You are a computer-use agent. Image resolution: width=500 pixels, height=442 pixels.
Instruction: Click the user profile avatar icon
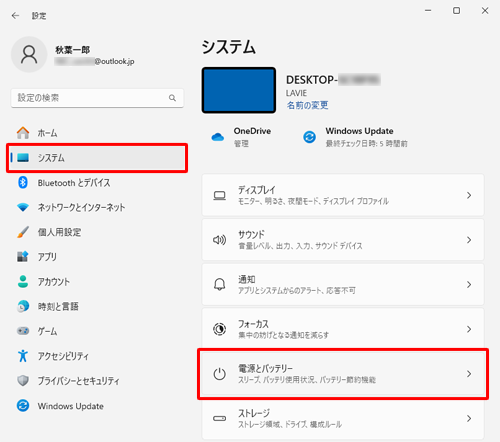(x=29, y=54)
